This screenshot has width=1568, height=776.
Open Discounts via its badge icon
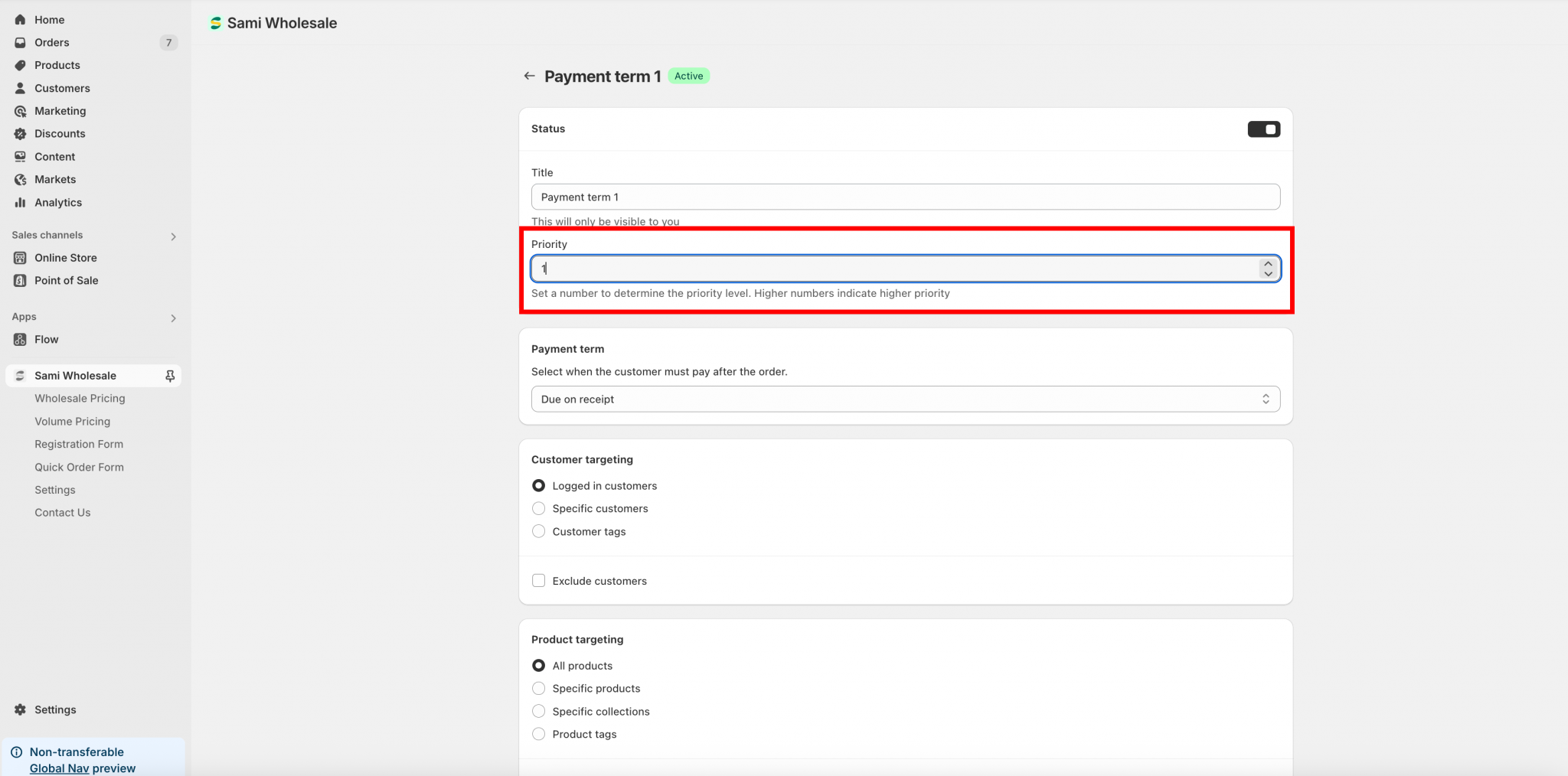[x=21, y=134]
